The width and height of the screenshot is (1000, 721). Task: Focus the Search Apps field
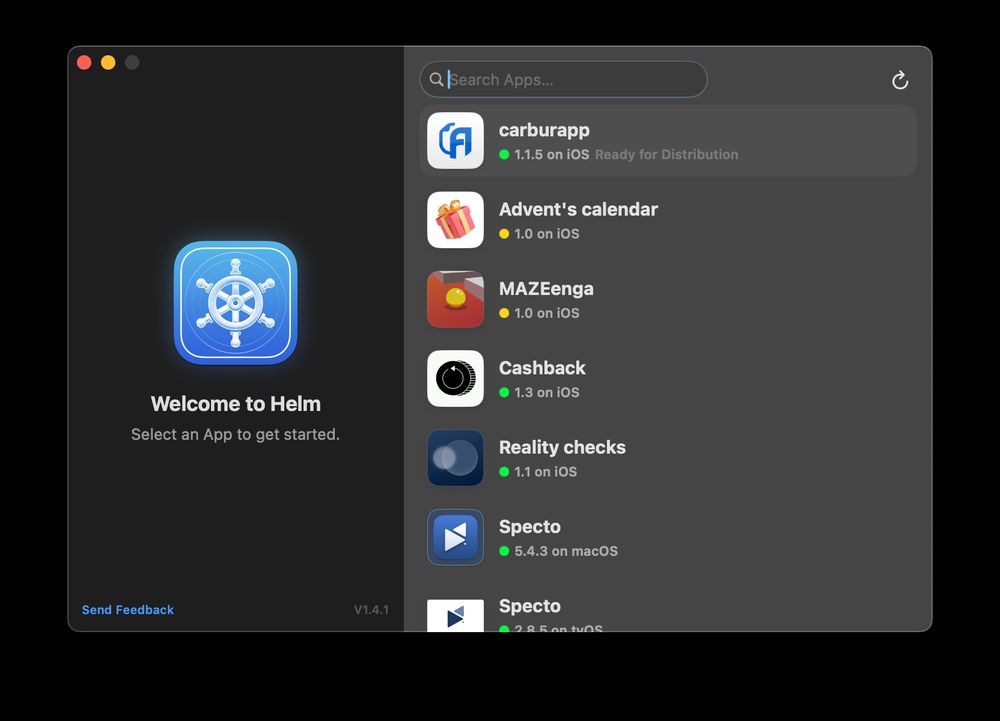pos(564,79)
